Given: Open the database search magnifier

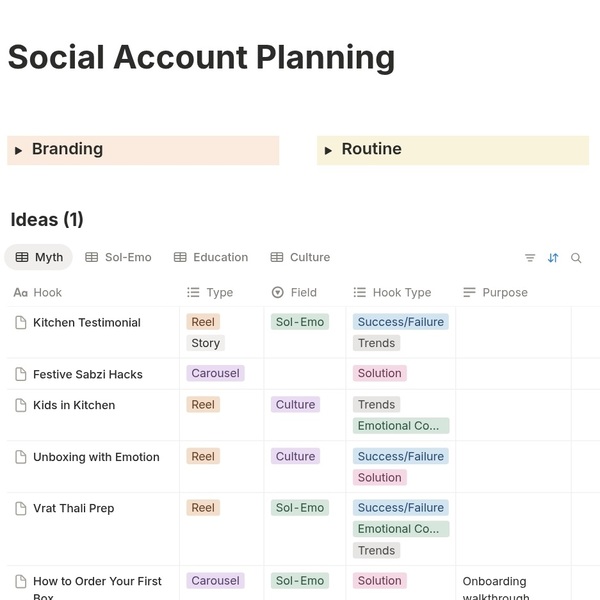Looking at the screenshot, I should coord(576,258).
